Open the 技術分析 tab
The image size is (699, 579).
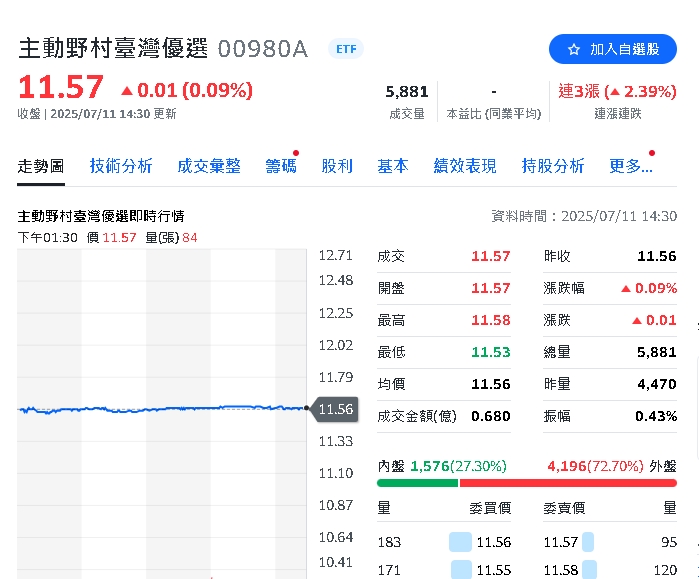tap(121, 166)
